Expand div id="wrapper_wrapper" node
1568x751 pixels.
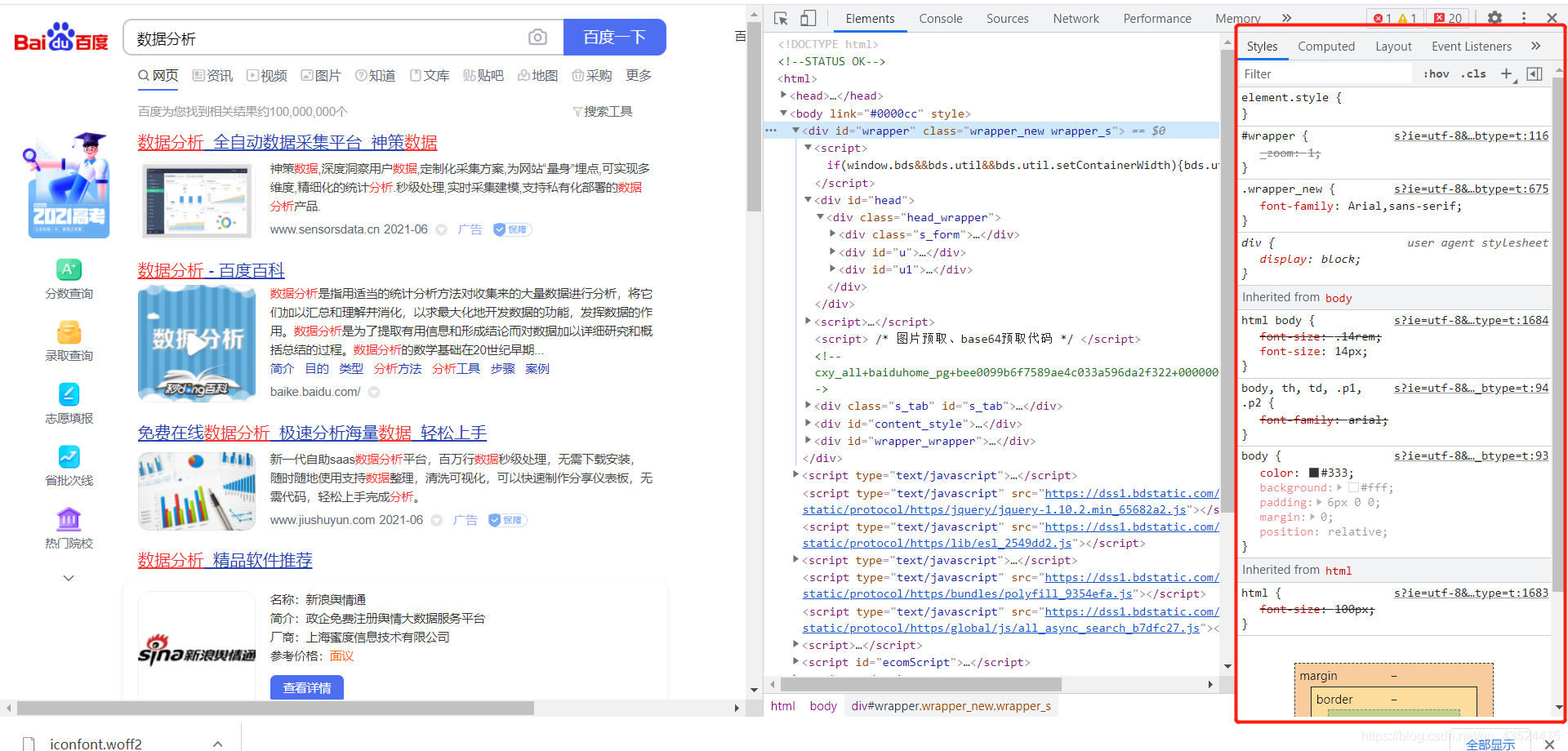coord(808,441)
